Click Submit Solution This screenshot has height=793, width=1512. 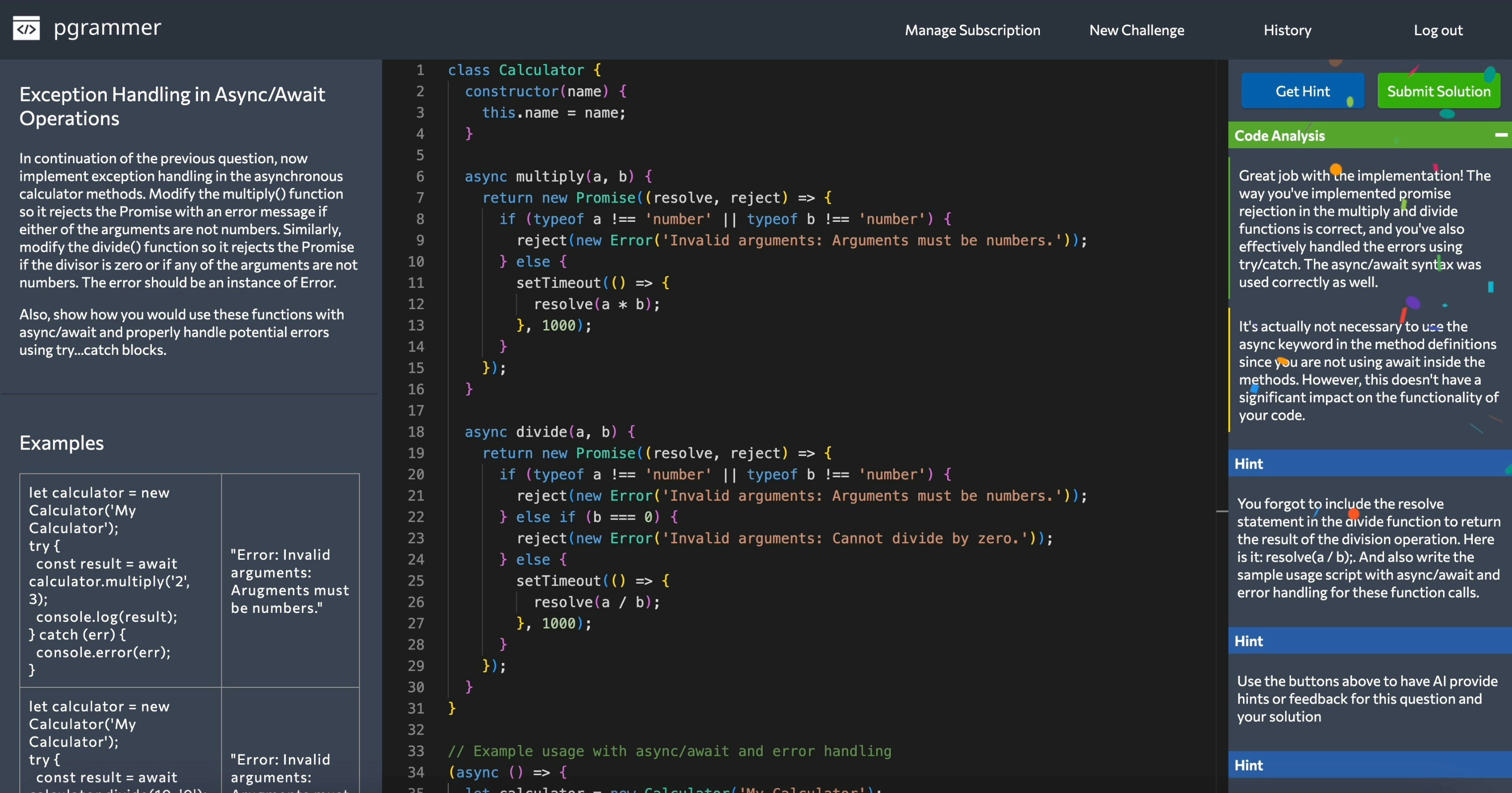(x=1439, y=91)
